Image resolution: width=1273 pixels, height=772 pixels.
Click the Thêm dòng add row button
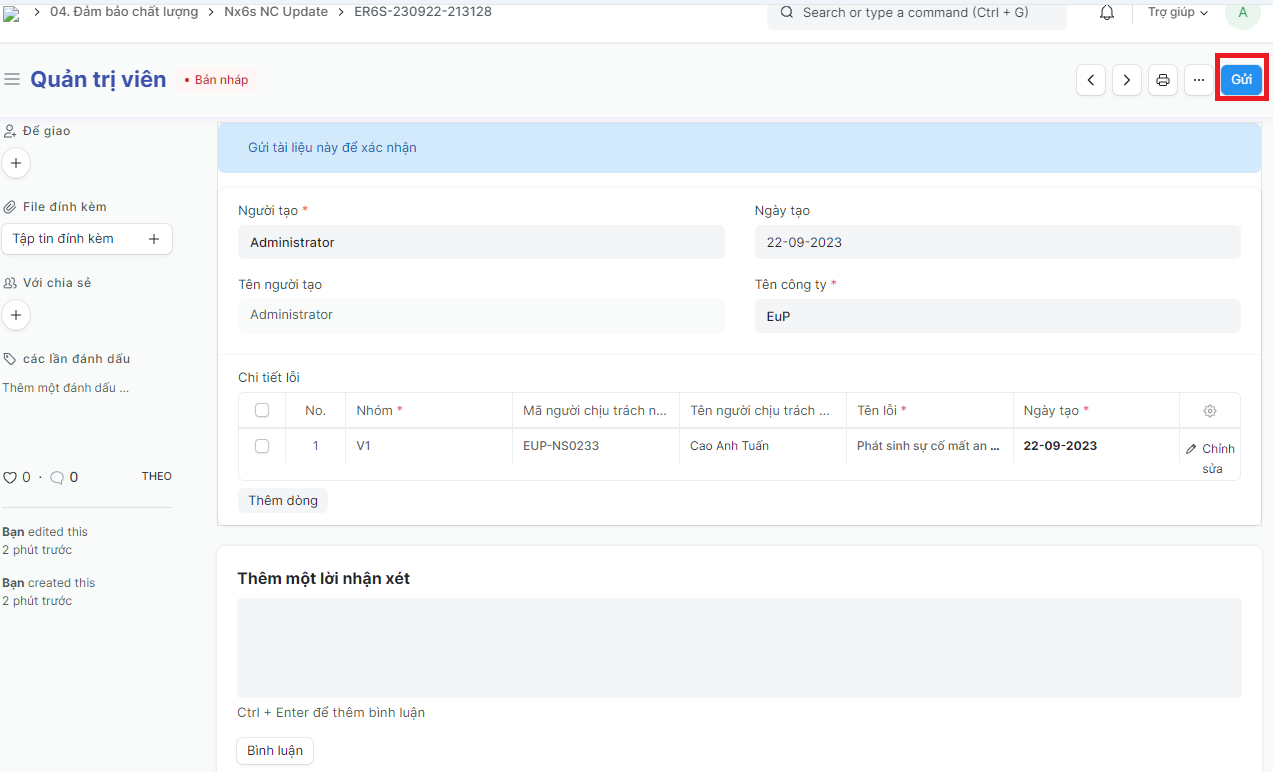click(283, 501)
